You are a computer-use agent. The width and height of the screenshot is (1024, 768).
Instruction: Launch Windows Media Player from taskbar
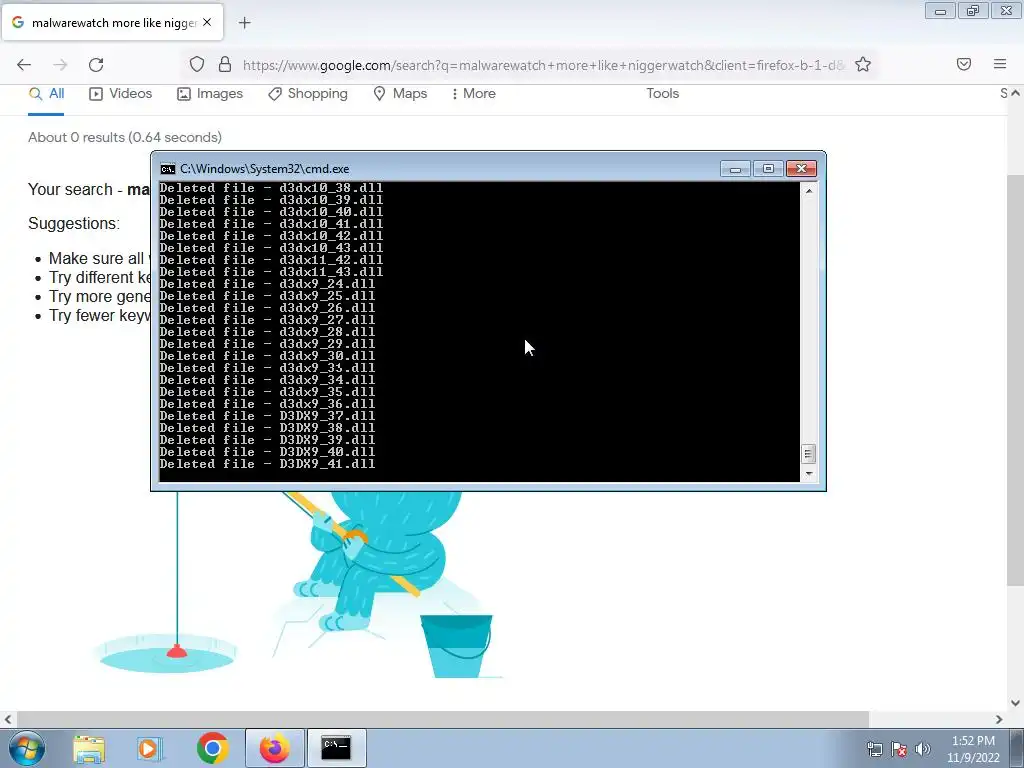coord(150,748)
